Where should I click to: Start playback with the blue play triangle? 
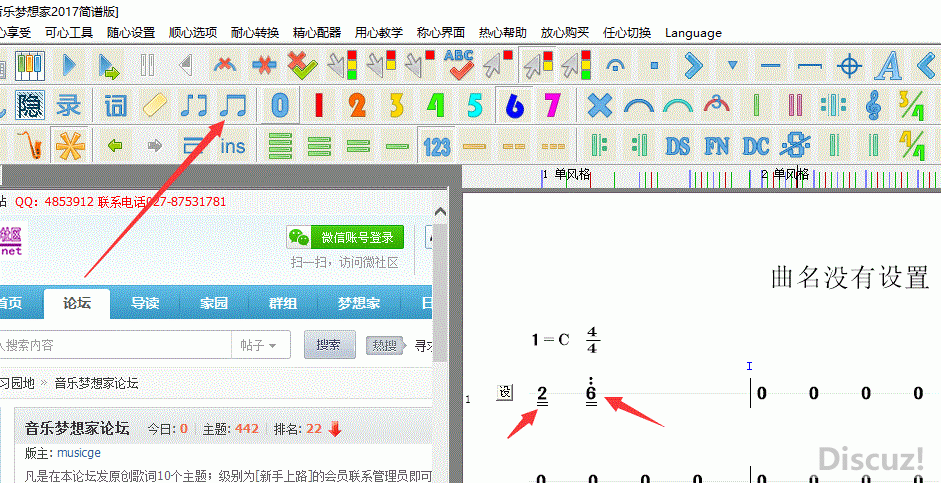coord(70,65)
